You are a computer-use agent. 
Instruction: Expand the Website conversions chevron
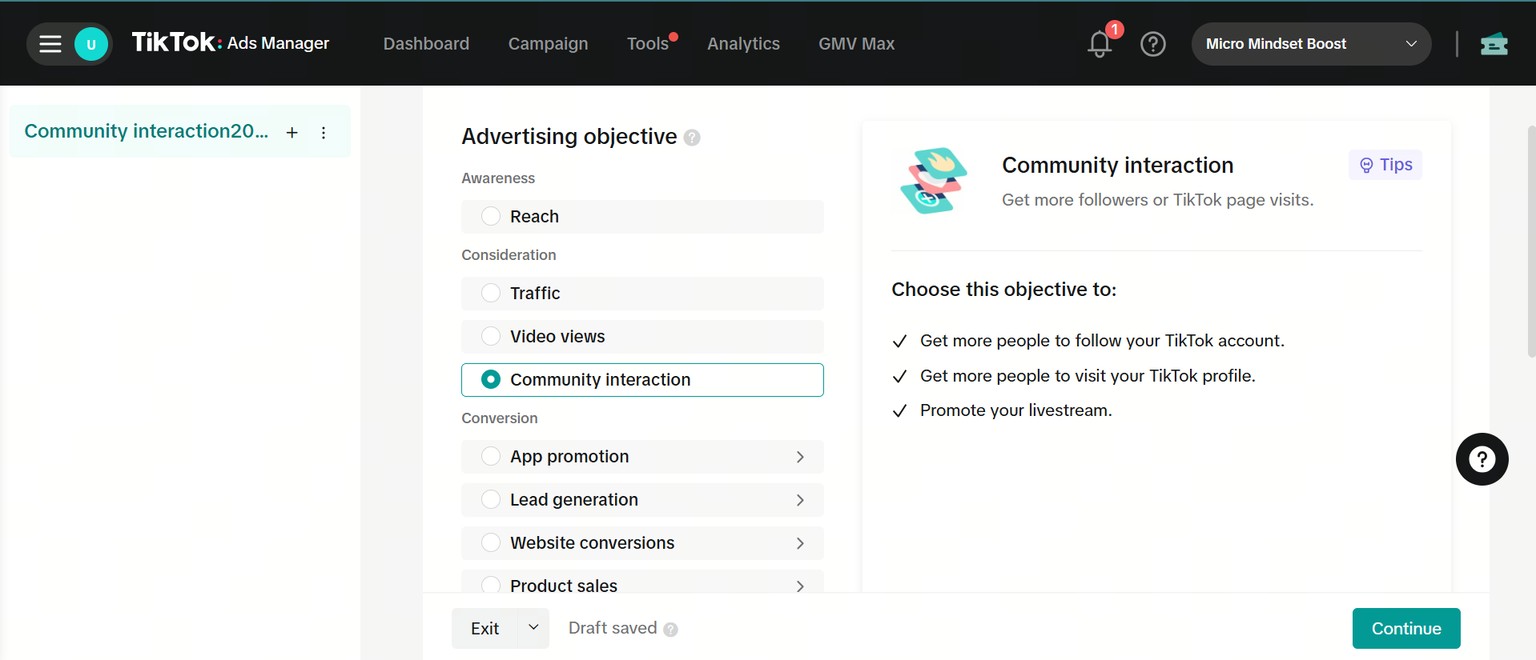coord(800,543)
